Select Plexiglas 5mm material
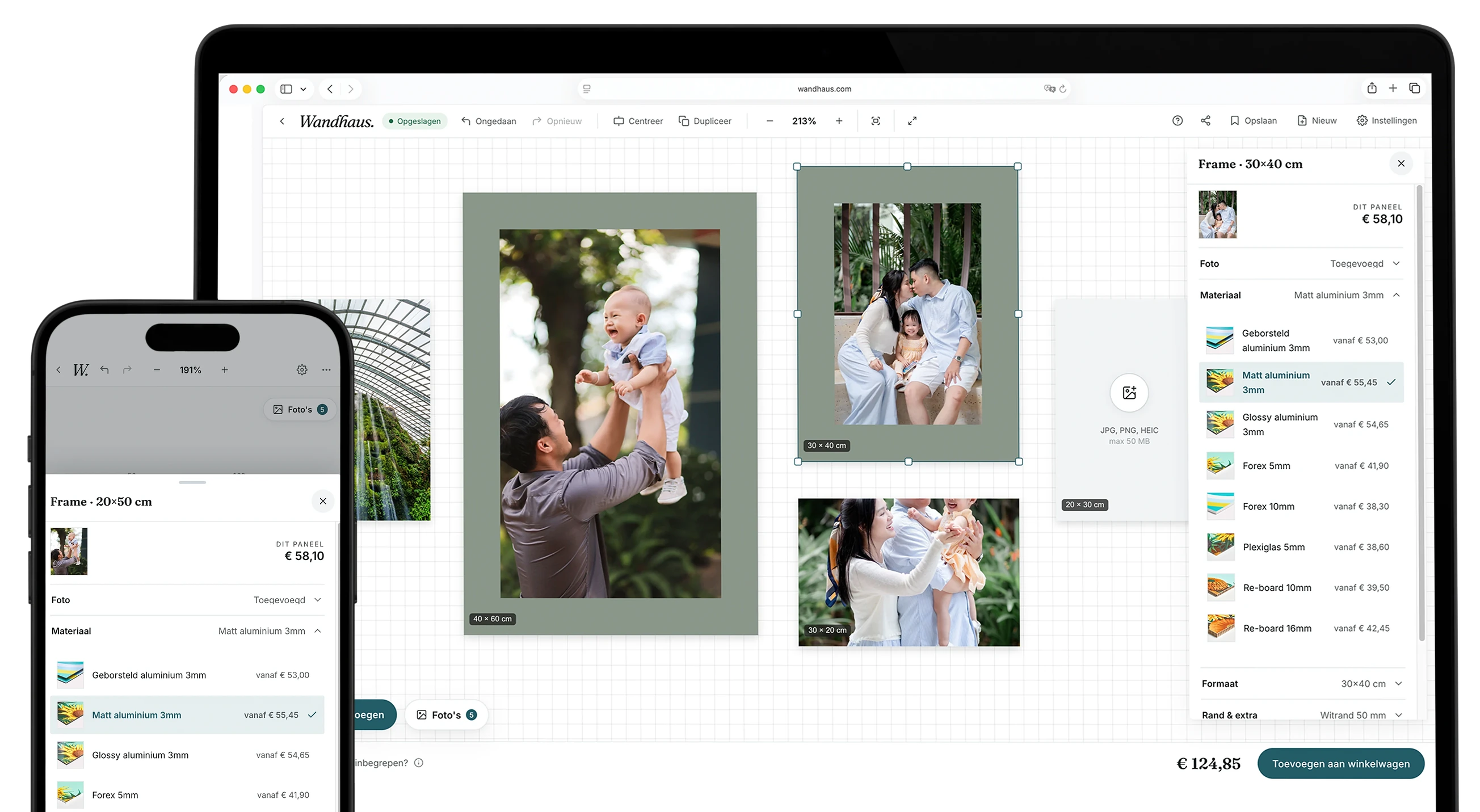 pos(1301,548)
